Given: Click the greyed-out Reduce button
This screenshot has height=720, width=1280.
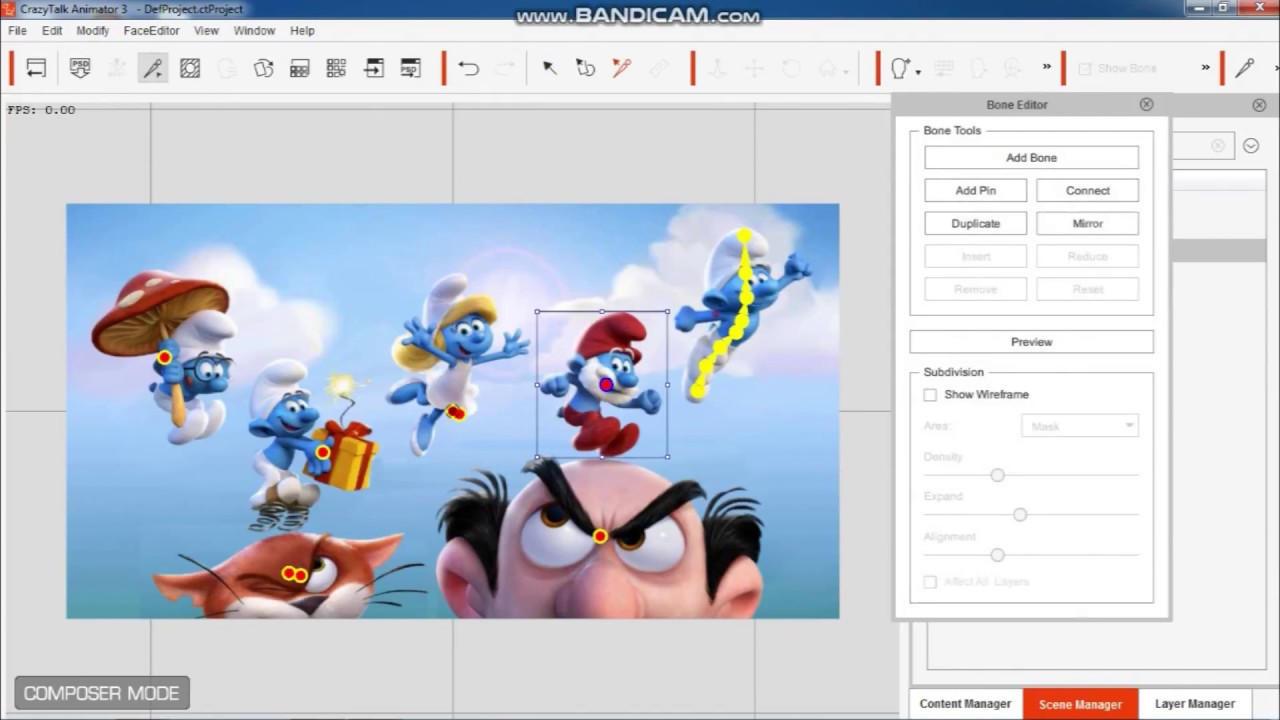Looking at the screenshot, I should (x=1087, y=257).
